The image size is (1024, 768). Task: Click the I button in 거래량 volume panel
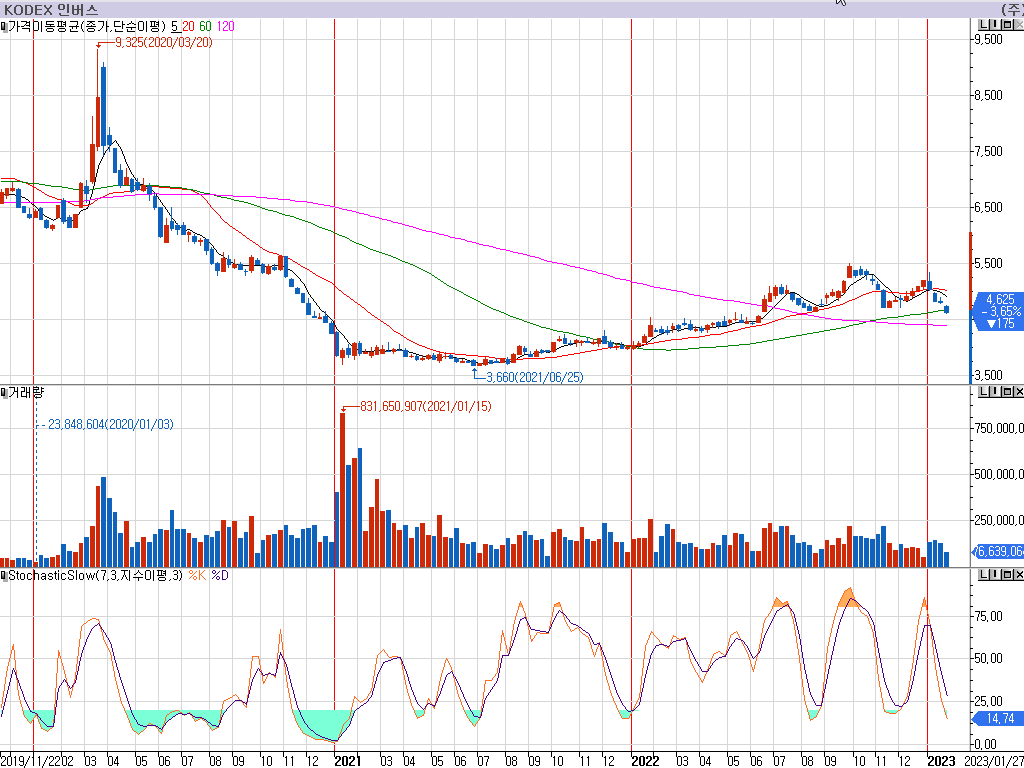(995, 392)
